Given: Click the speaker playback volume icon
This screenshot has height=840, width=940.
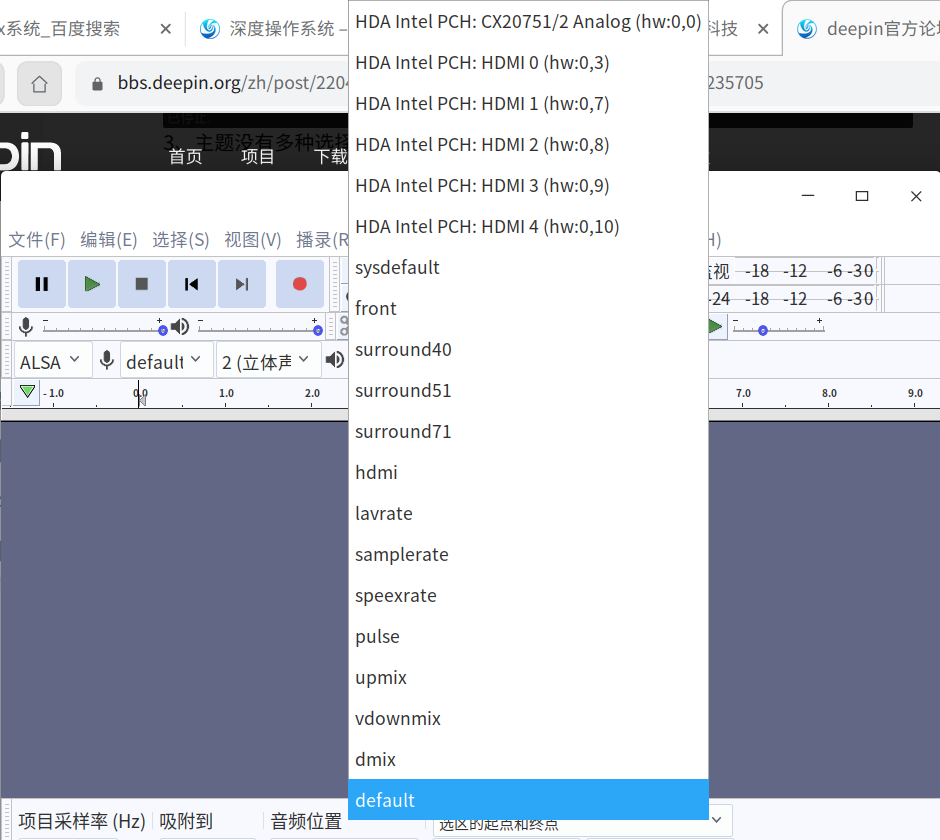Looking at the screenshot, I should pyautogui.click(x=180, y=327).
